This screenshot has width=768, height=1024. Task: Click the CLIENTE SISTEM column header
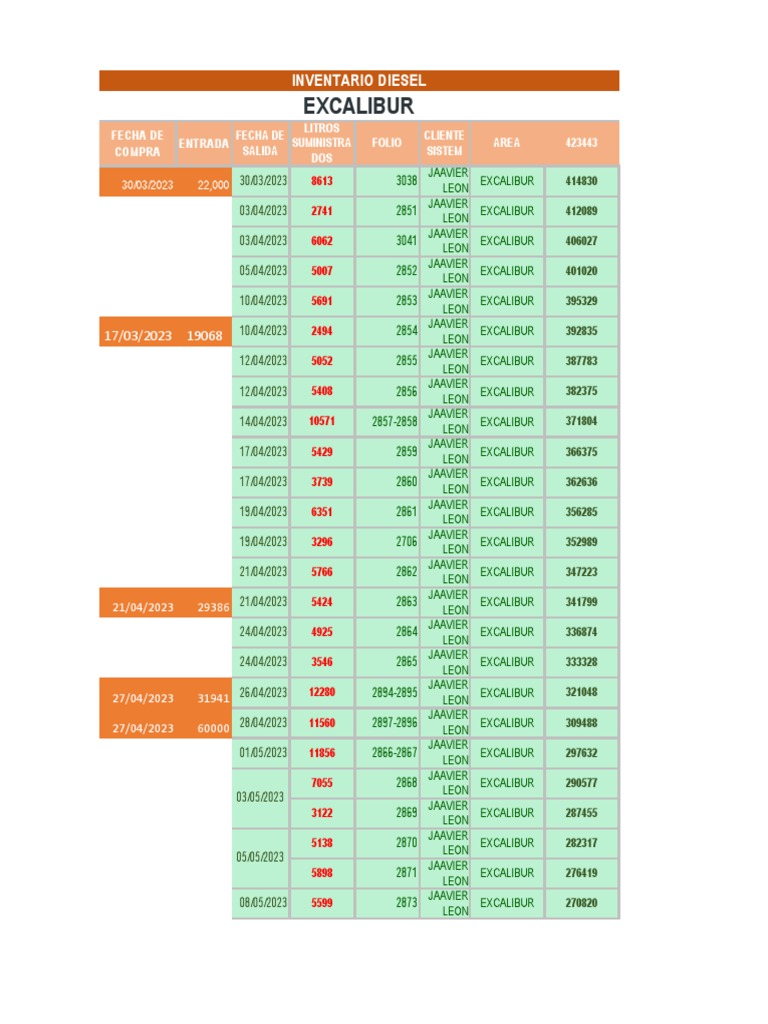pos(444,143)
